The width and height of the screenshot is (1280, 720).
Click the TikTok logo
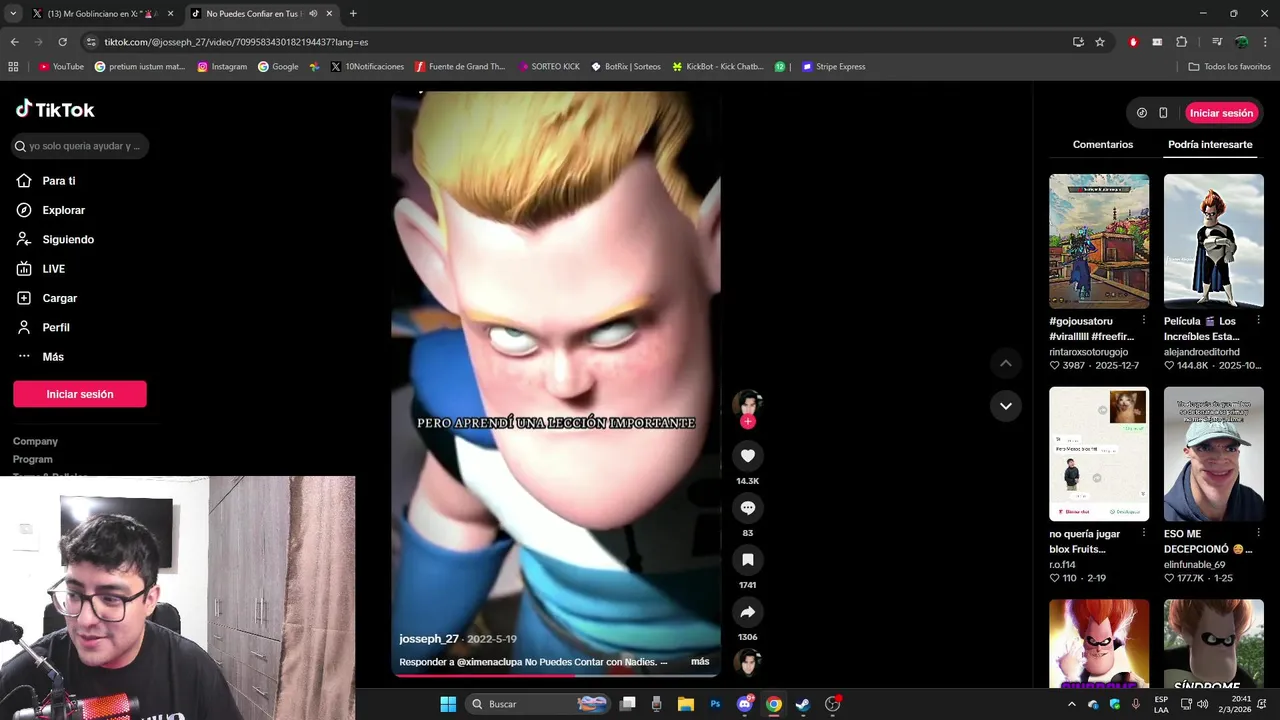pos(55,109)
